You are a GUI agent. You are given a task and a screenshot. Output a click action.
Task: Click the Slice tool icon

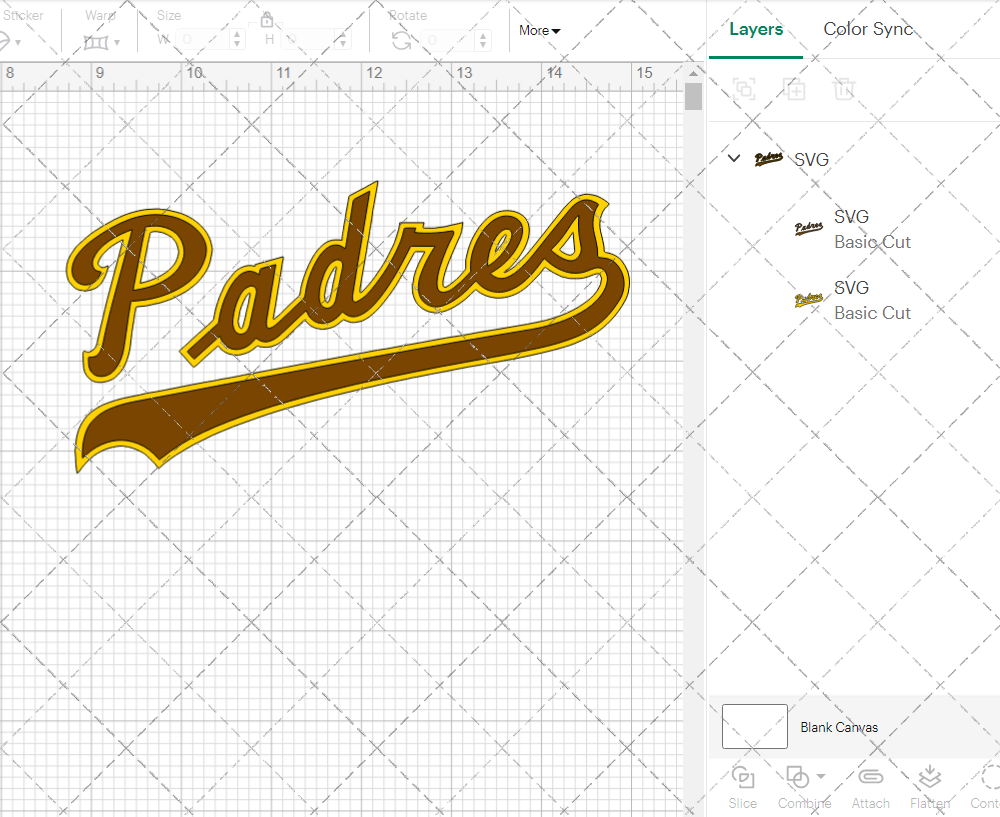[x=743, y=777]
